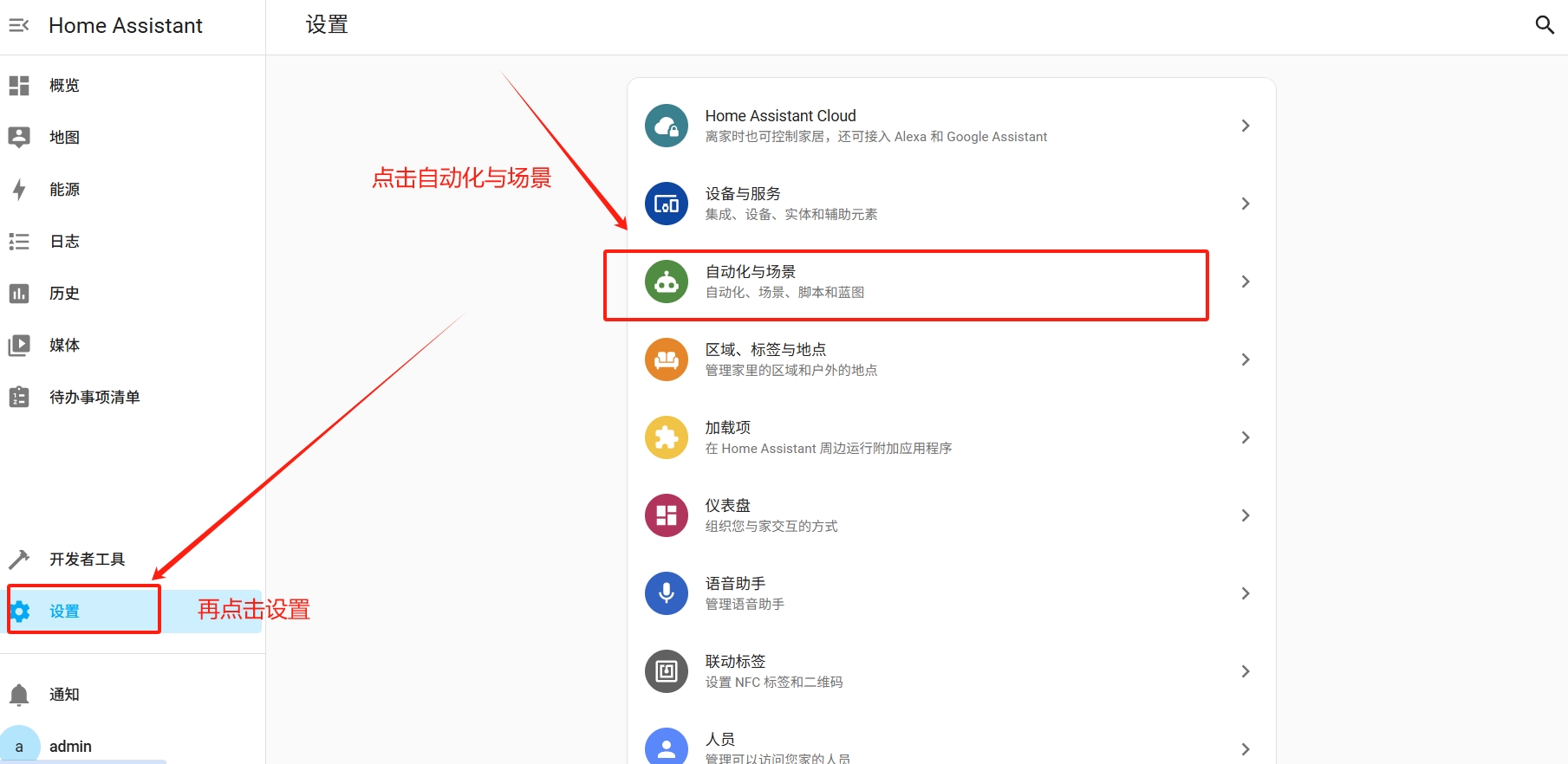Collapse the sidebar with the menu icon
The height and width of the screenshot is (764, 1568).
tap(19, 25)
